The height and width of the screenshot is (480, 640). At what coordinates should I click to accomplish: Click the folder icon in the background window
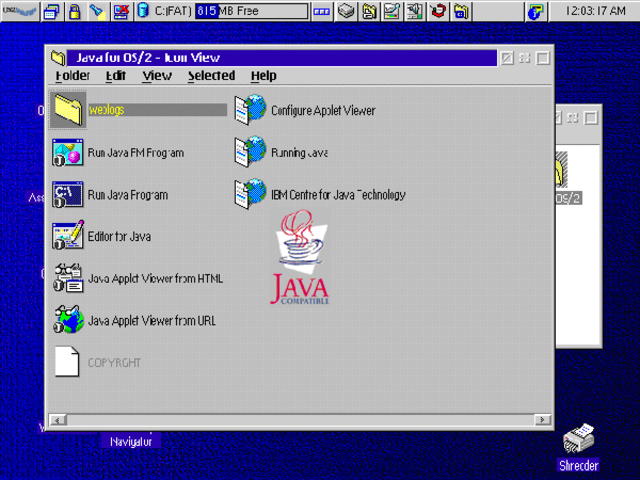click(562, 169)
